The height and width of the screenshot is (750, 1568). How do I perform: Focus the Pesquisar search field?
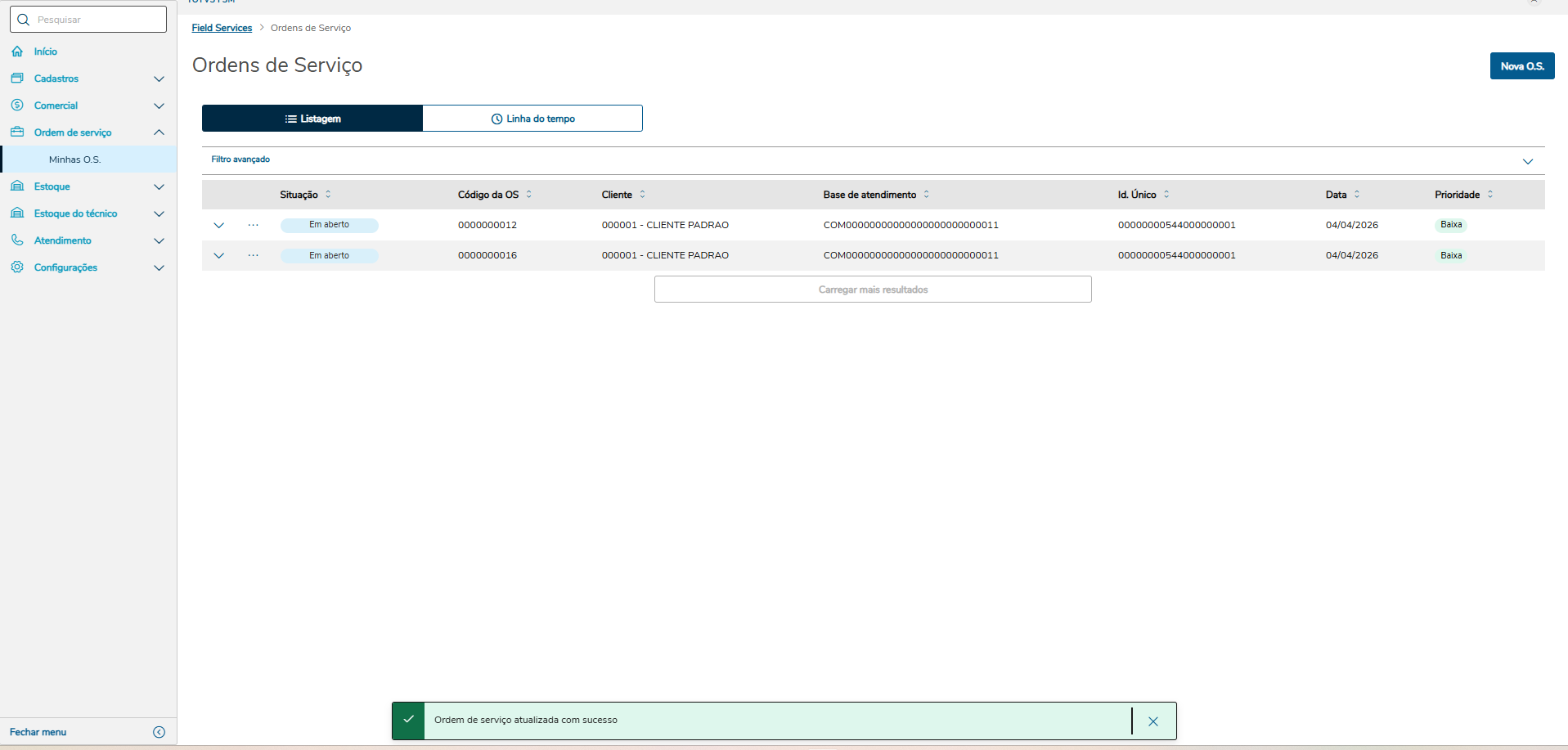coord(88,20)
